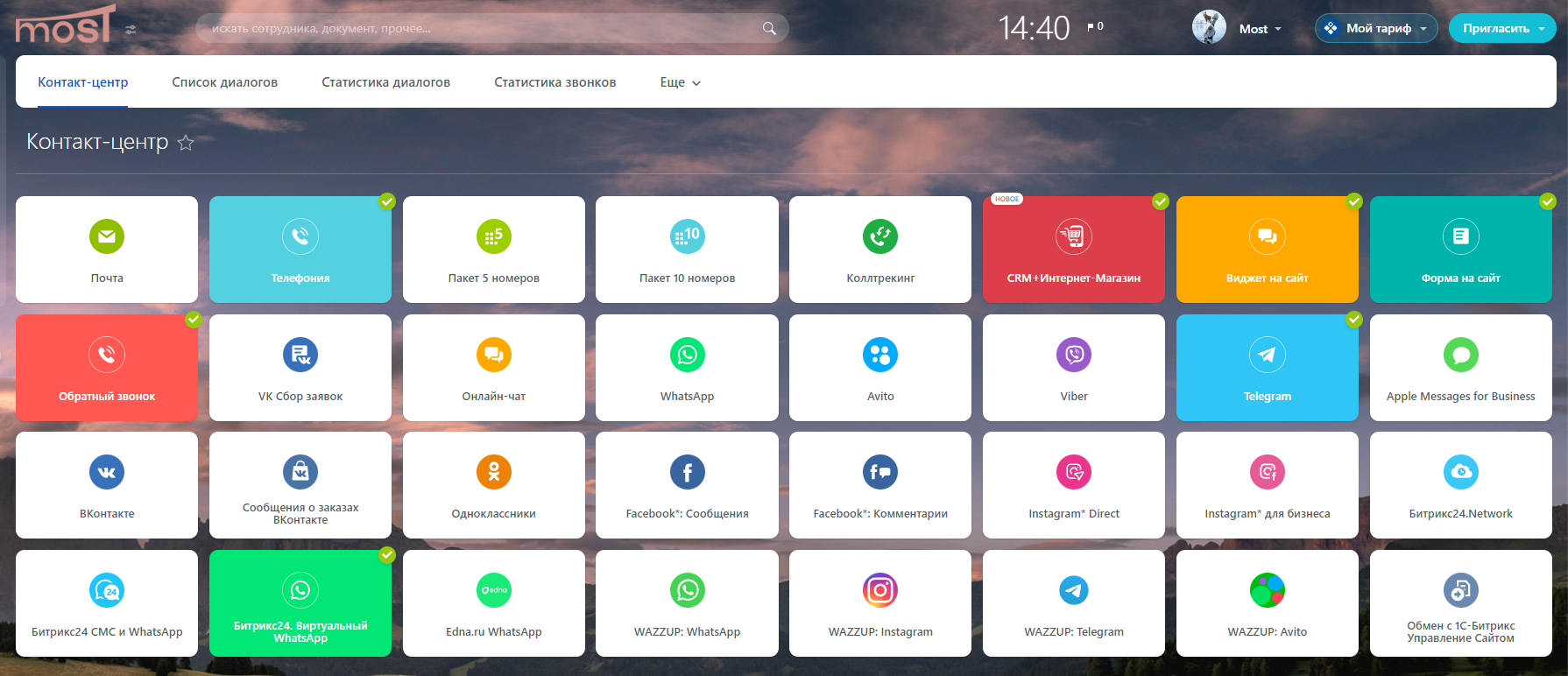This screenshot has height=676, width=1568.
Task: Click the checkmark badge on Telegram tile
Action: (1354, 320)
